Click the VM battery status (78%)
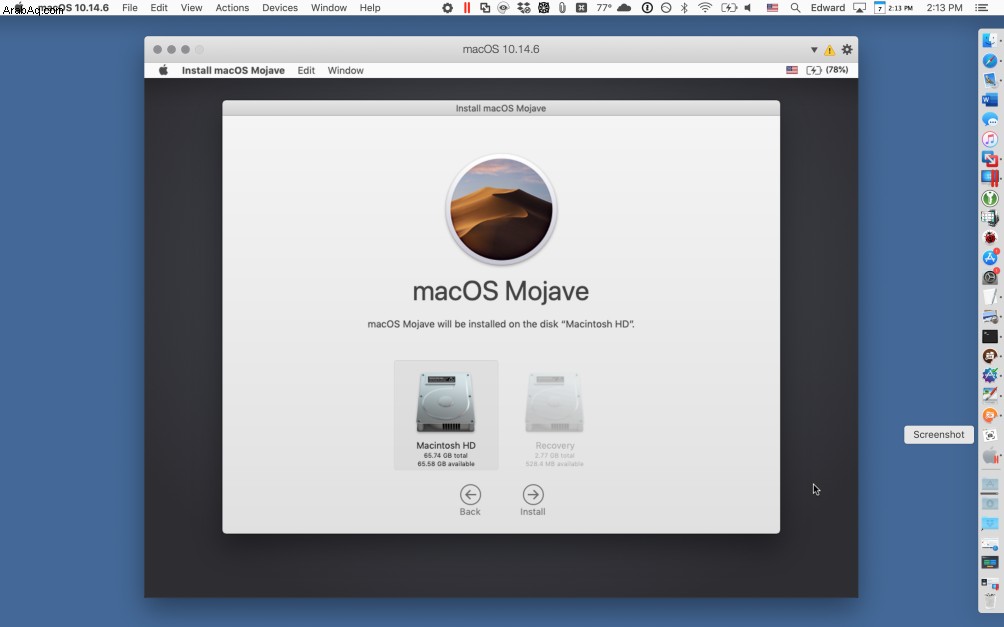1004x627 pixels. click(827, 70)
